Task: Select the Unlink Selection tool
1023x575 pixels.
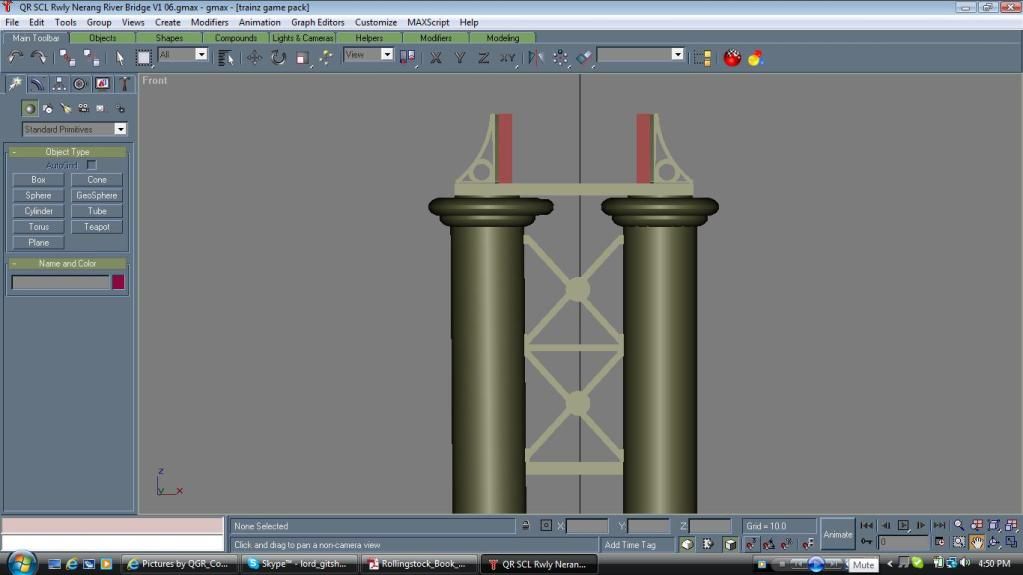Action: click(91, 57)
